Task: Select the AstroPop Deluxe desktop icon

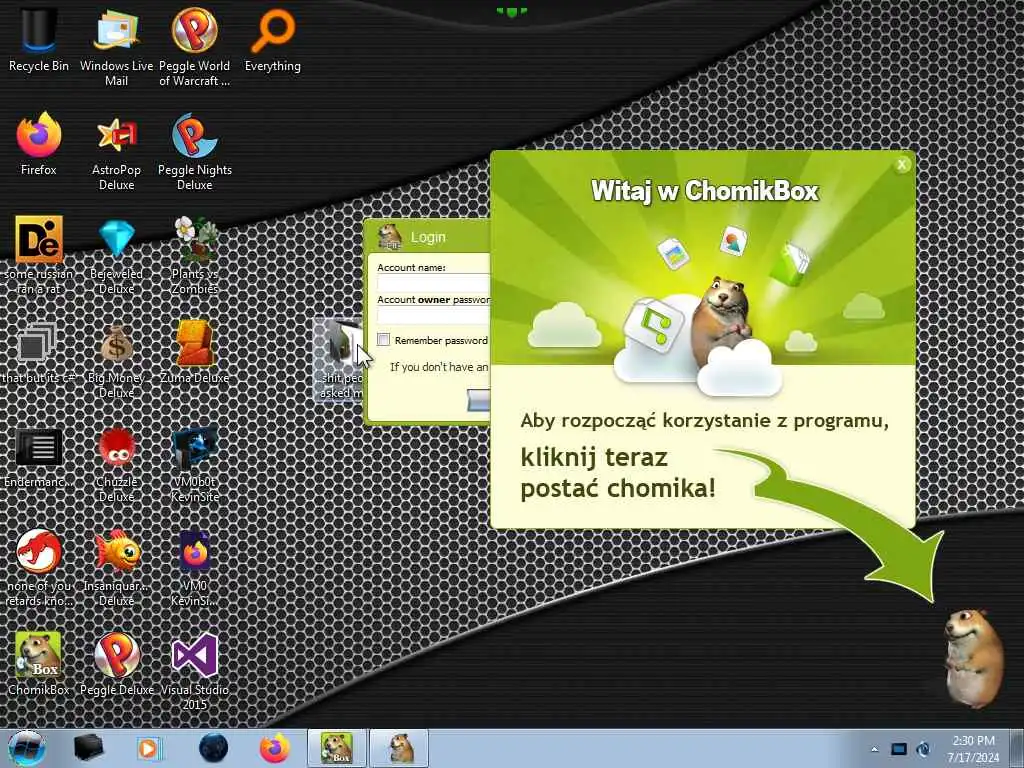Action: point(116,152)
